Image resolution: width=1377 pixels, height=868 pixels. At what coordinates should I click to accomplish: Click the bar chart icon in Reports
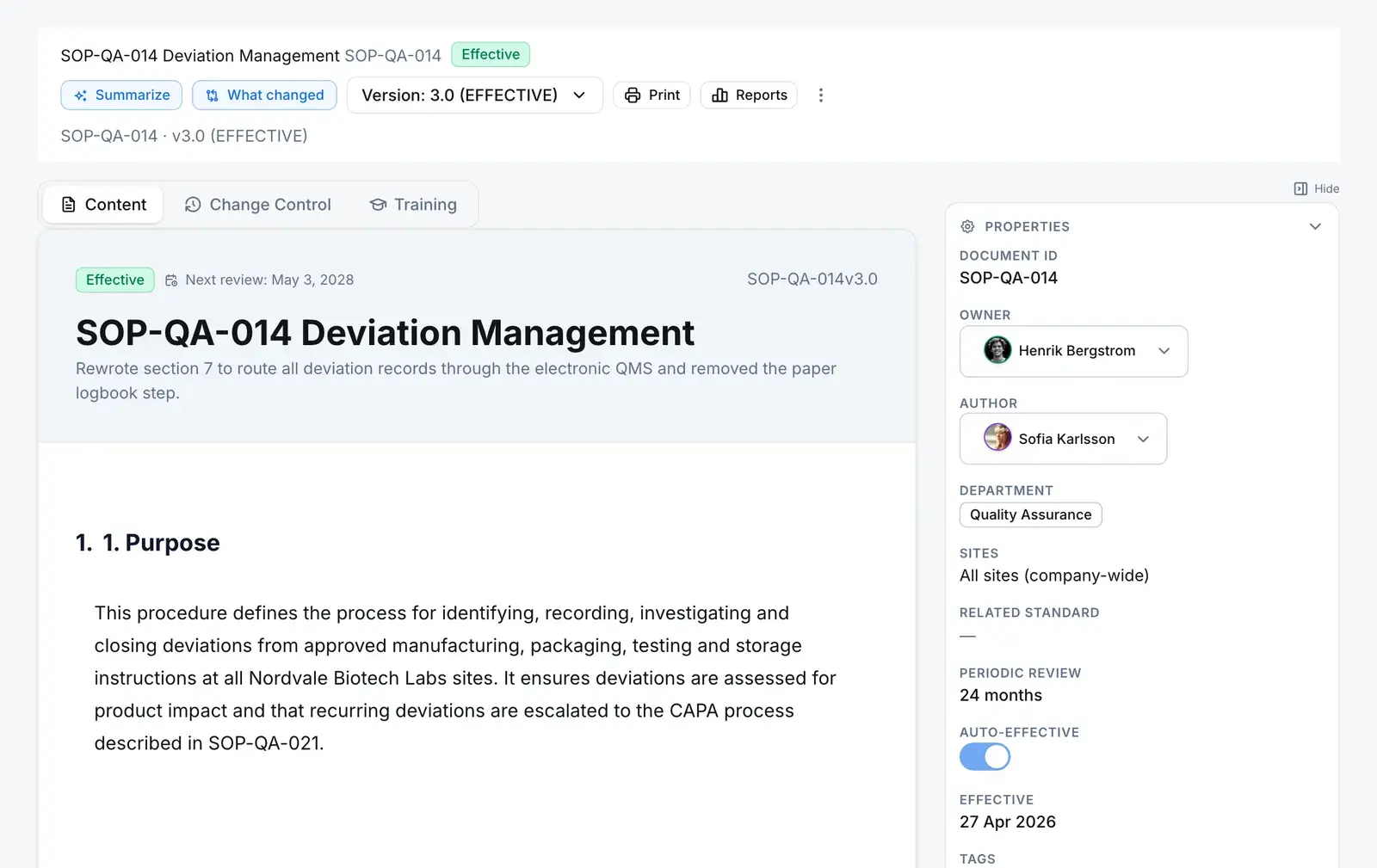[x=720, y=95]
